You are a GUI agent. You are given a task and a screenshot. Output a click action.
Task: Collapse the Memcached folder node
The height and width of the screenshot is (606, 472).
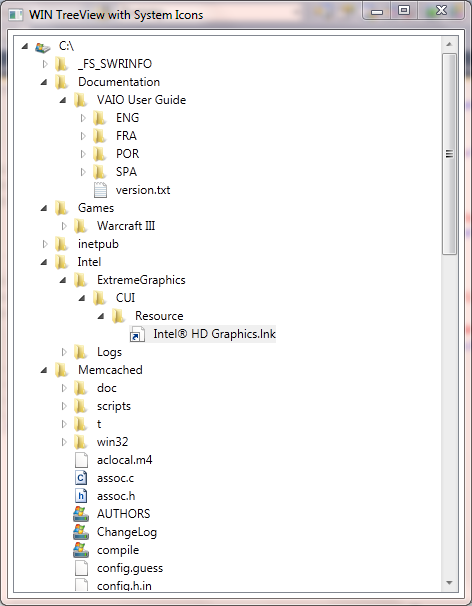coord(44,370)
